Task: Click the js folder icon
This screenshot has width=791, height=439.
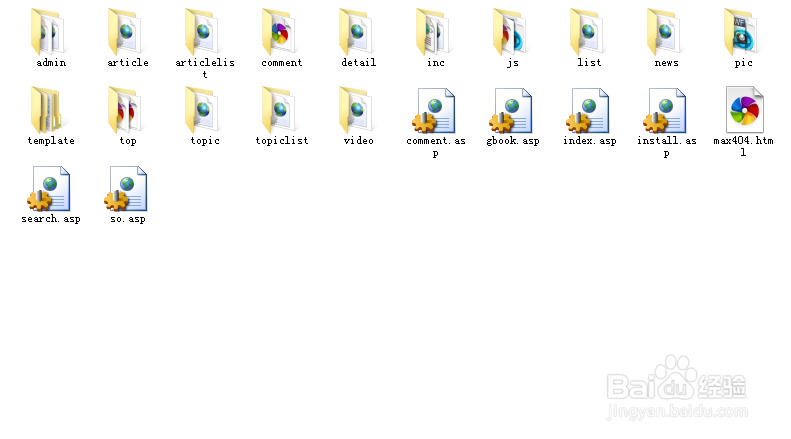Action: [511, 32]
